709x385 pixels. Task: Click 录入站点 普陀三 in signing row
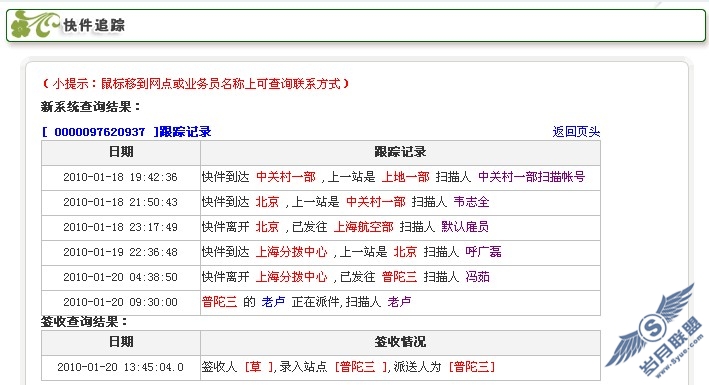point(358,366)
